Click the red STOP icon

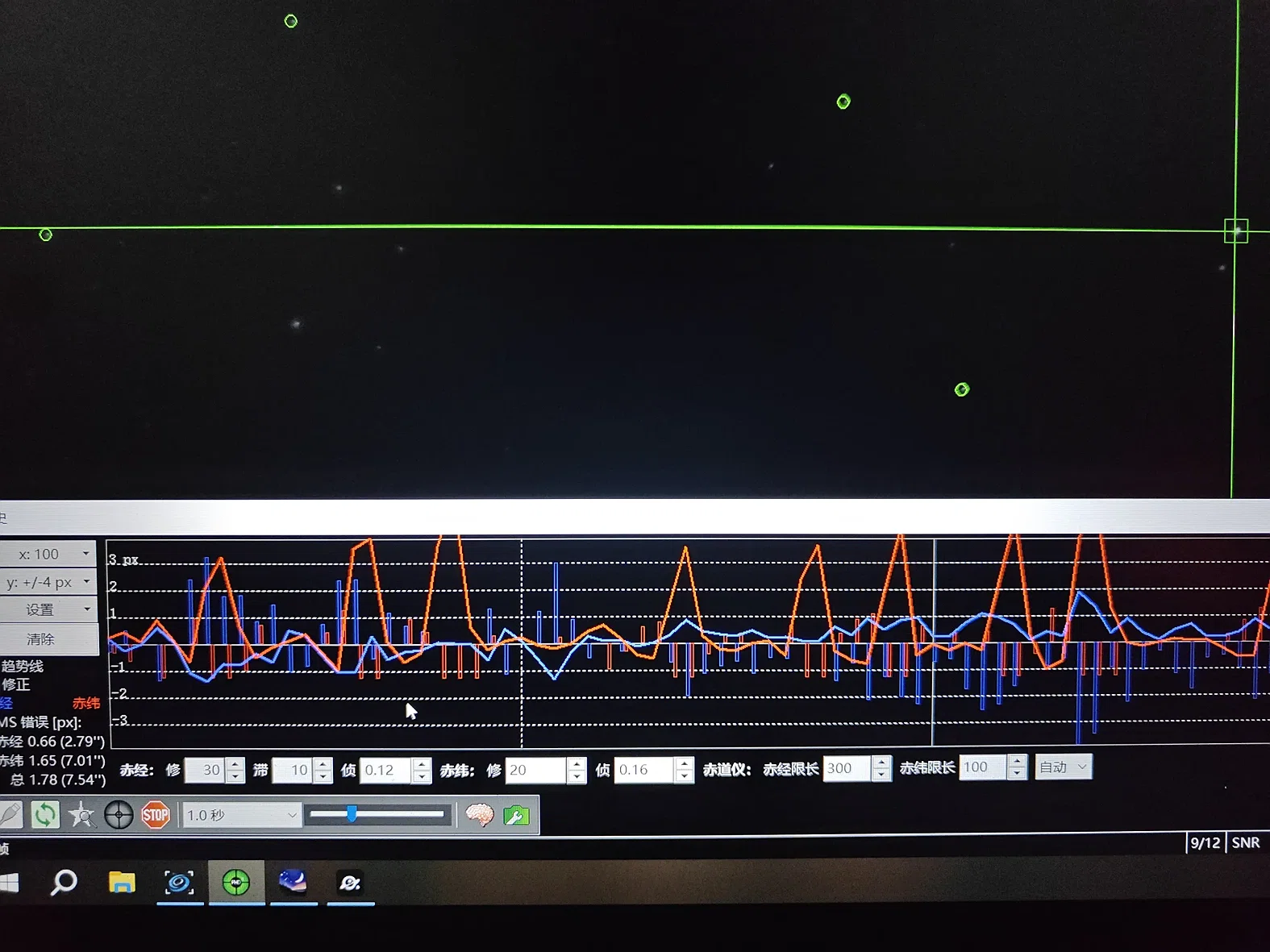click(x=156, y=815)
